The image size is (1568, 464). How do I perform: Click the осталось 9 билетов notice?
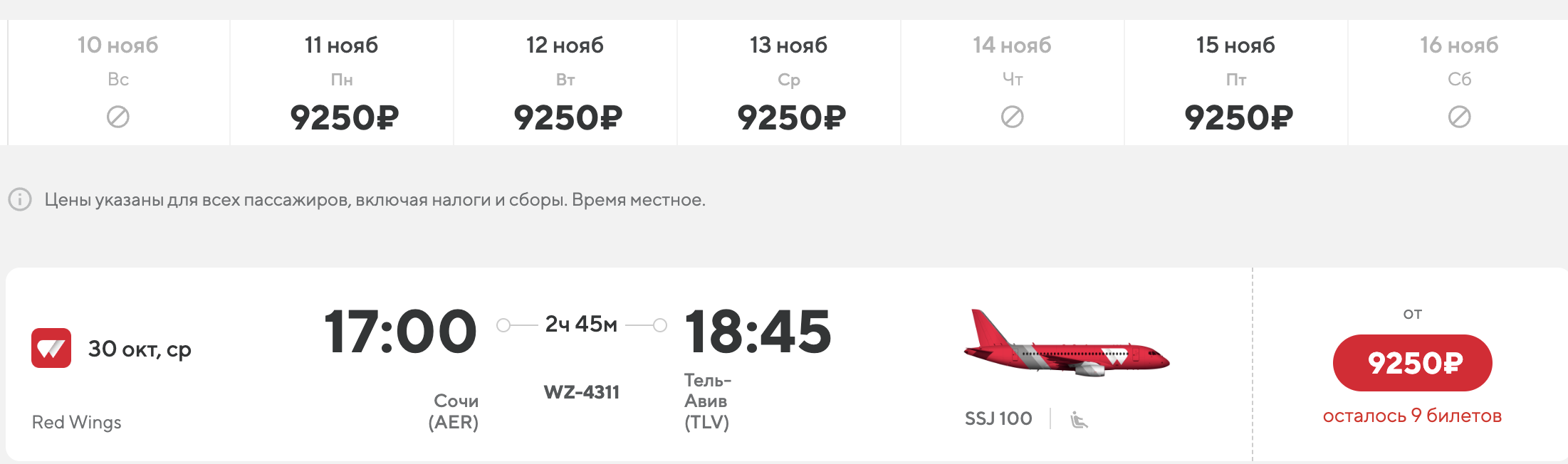[1413, 416]
